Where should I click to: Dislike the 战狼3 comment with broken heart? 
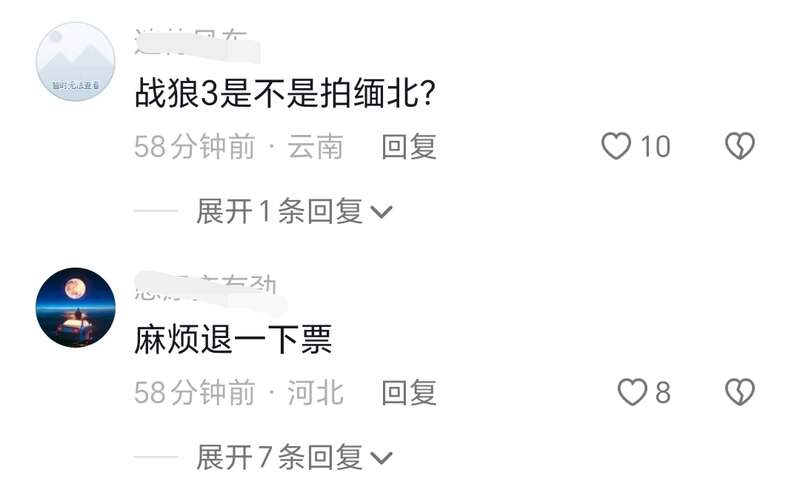point(740,146)
